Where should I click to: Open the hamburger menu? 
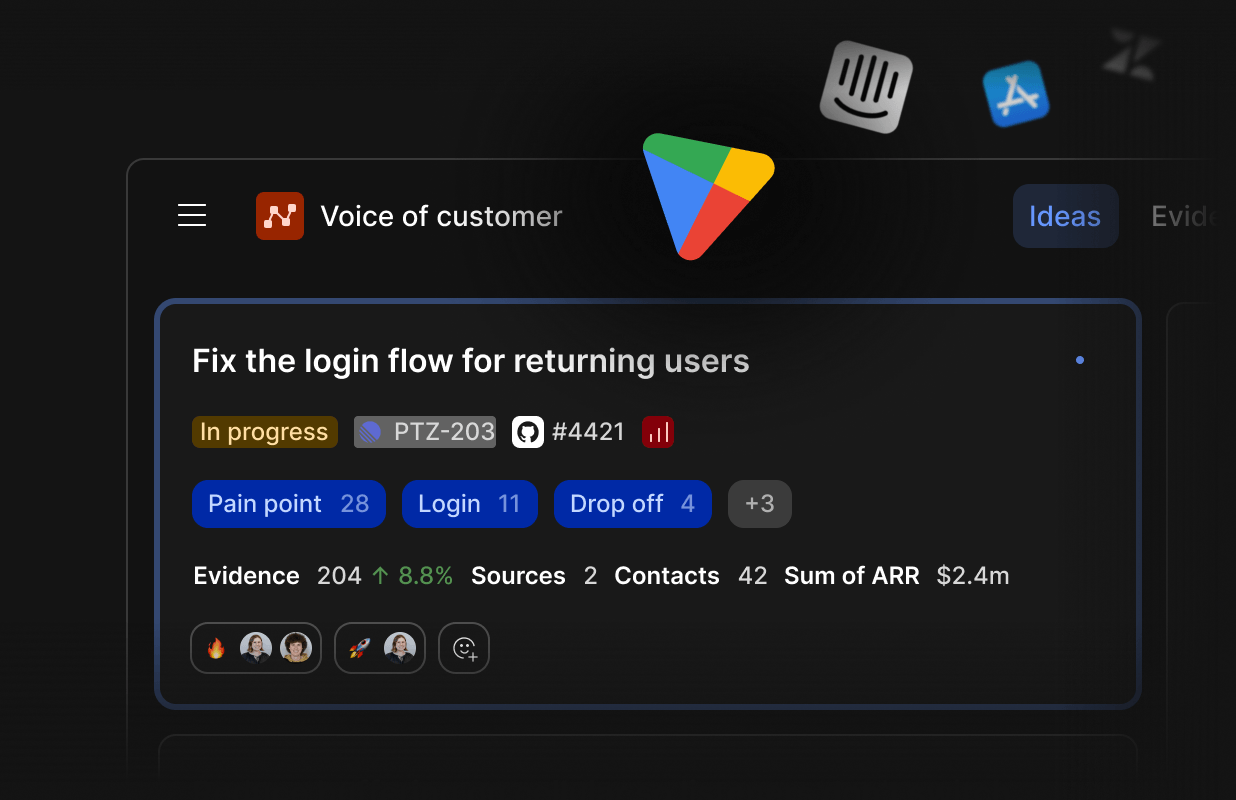click(192, 215)
